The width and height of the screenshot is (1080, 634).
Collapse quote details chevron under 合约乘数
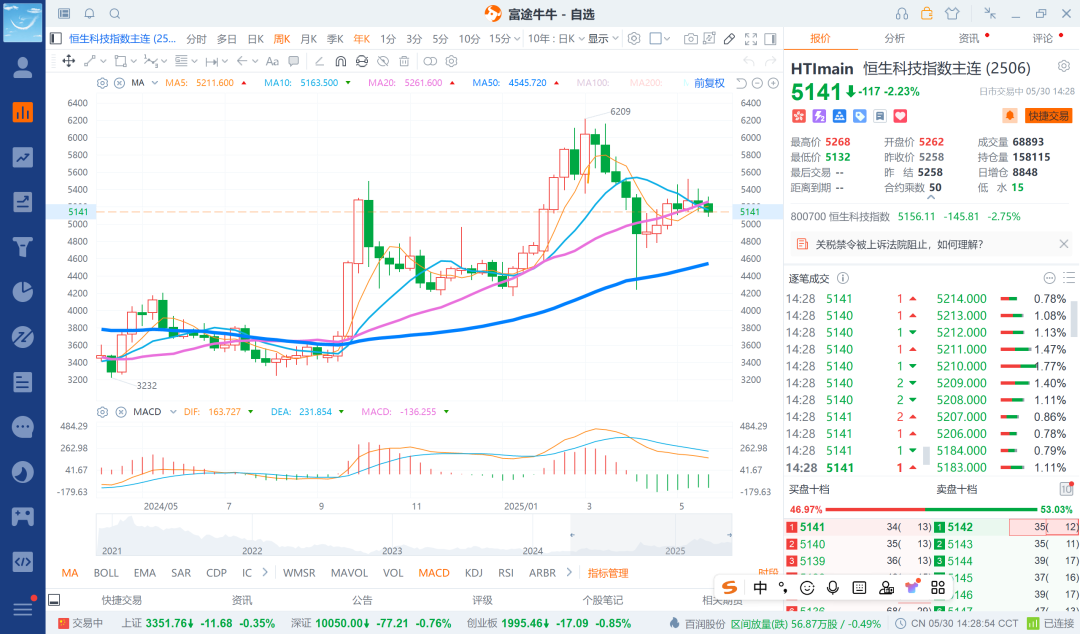click(931, 198)
